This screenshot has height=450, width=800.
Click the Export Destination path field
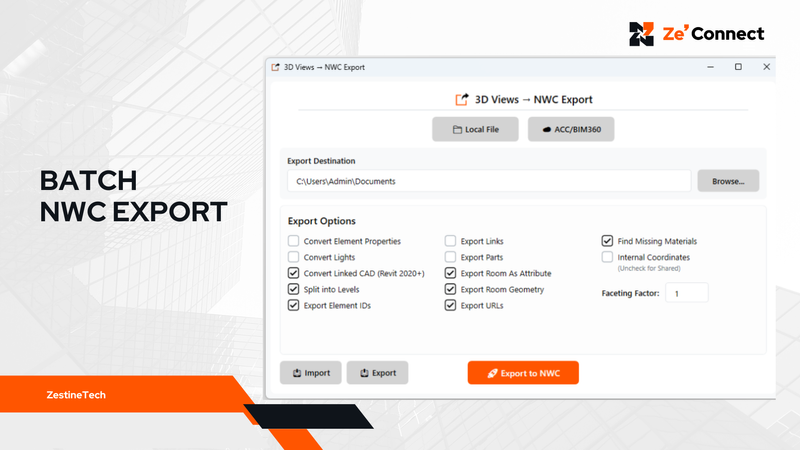tap(489, 181)
